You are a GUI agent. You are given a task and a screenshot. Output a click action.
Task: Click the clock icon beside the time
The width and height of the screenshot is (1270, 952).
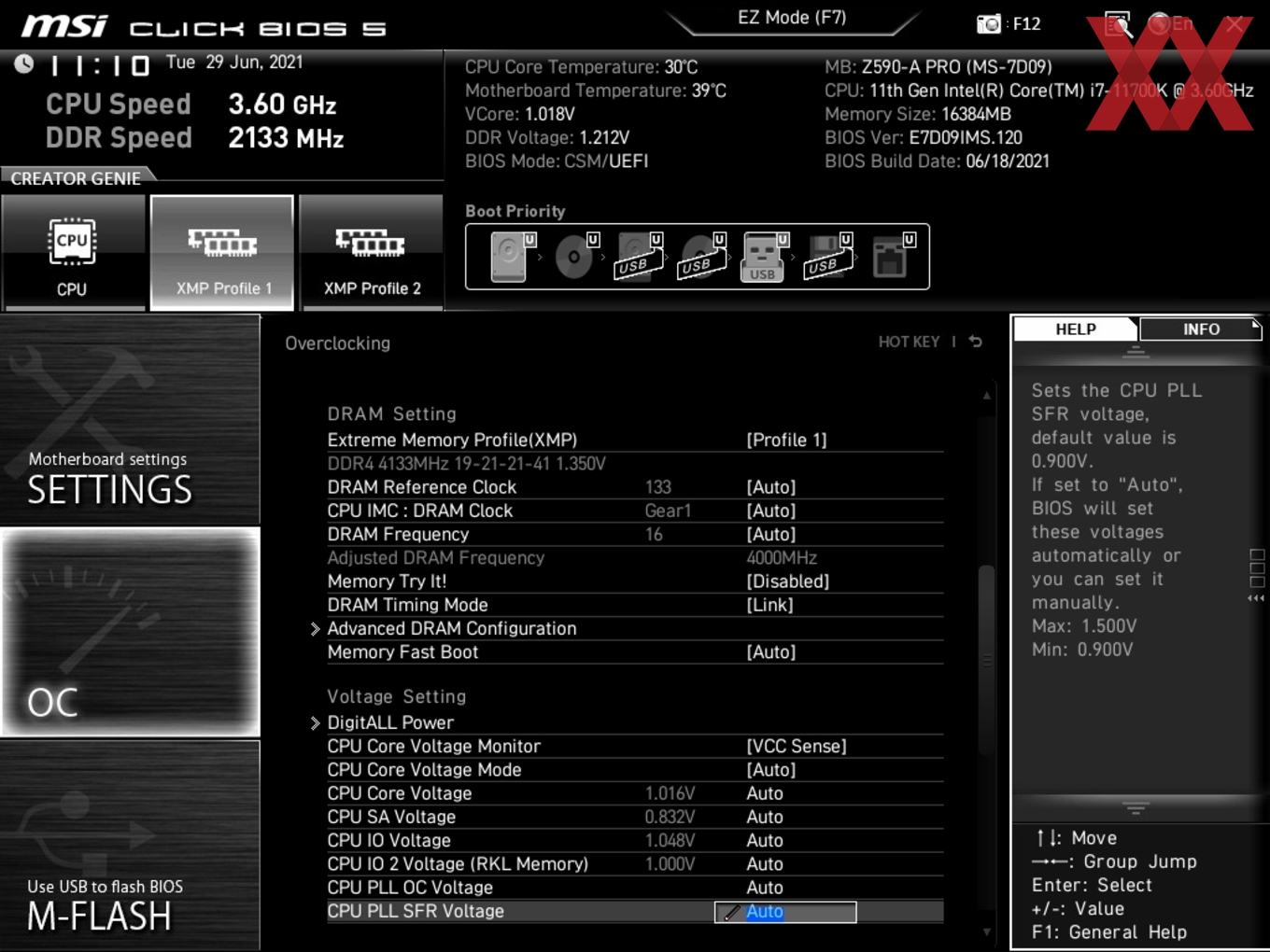point(24,63)
